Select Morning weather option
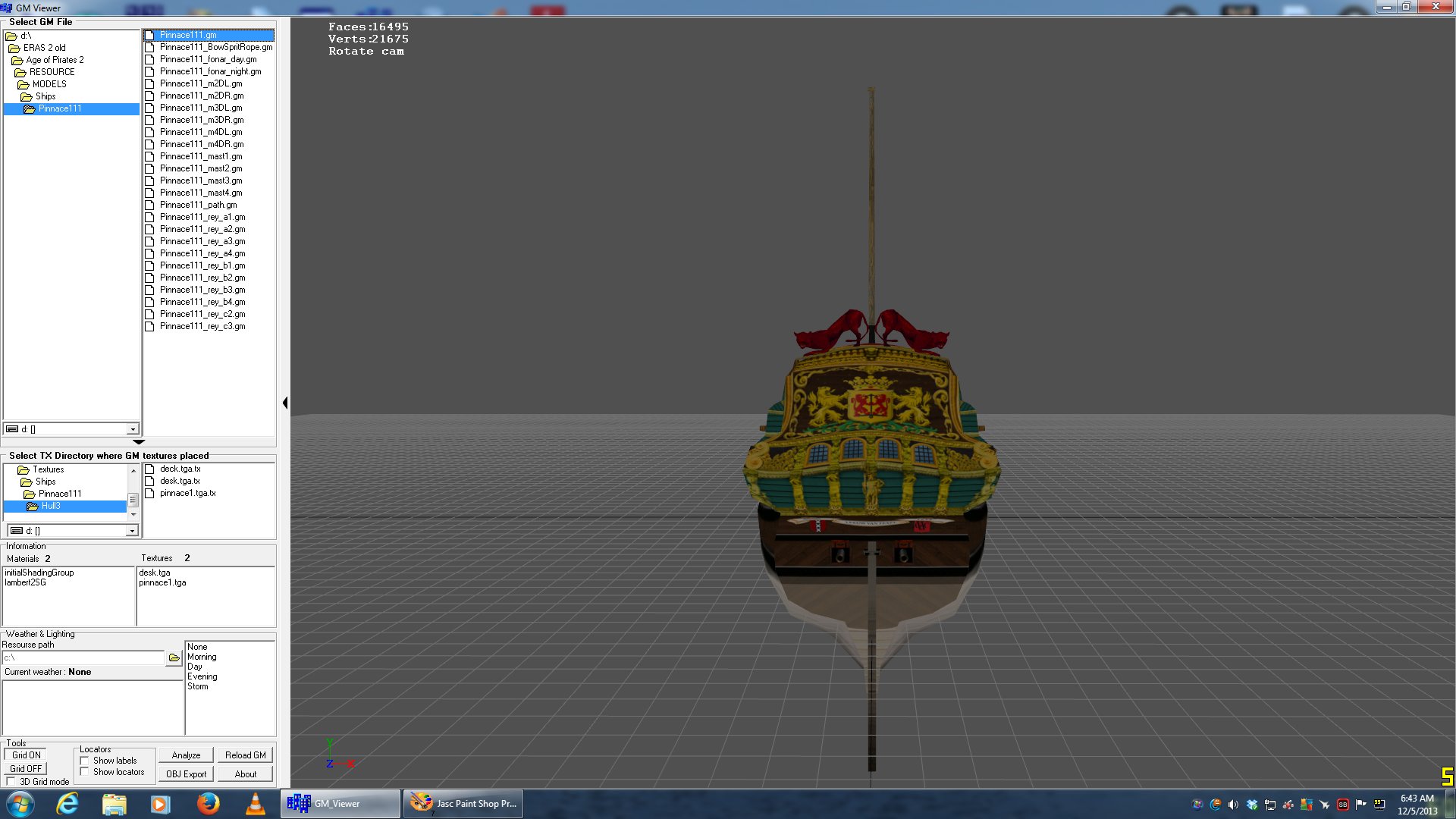The width and height of the screenshot is (1456, 819). pyautogui.click(x=202, y=657)
